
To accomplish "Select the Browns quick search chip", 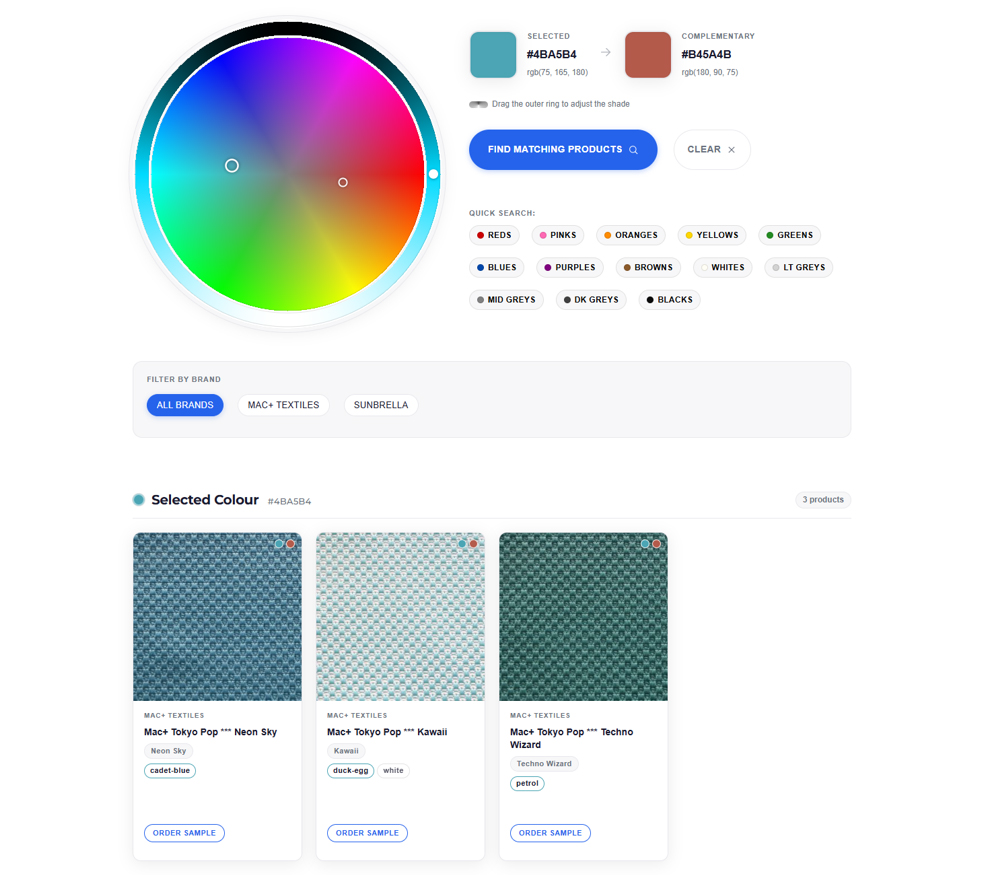I will [x=648, y=268].
